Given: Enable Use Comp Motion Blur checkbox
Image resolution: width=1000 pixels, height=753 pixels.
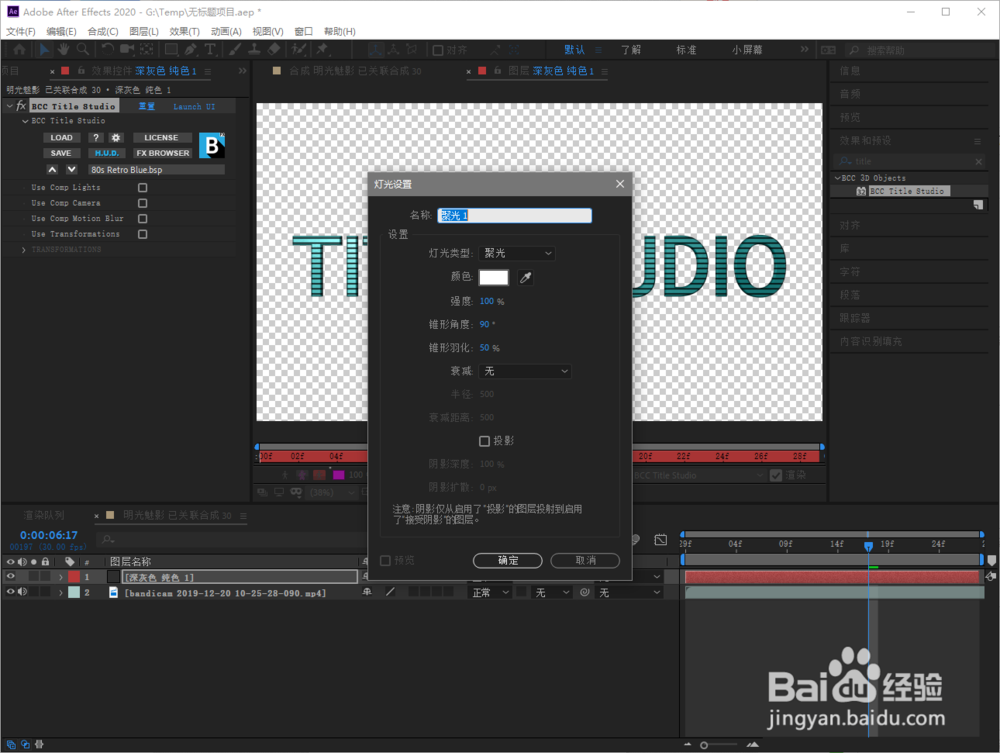Looking at the screenshot, I should click(143, 219).
